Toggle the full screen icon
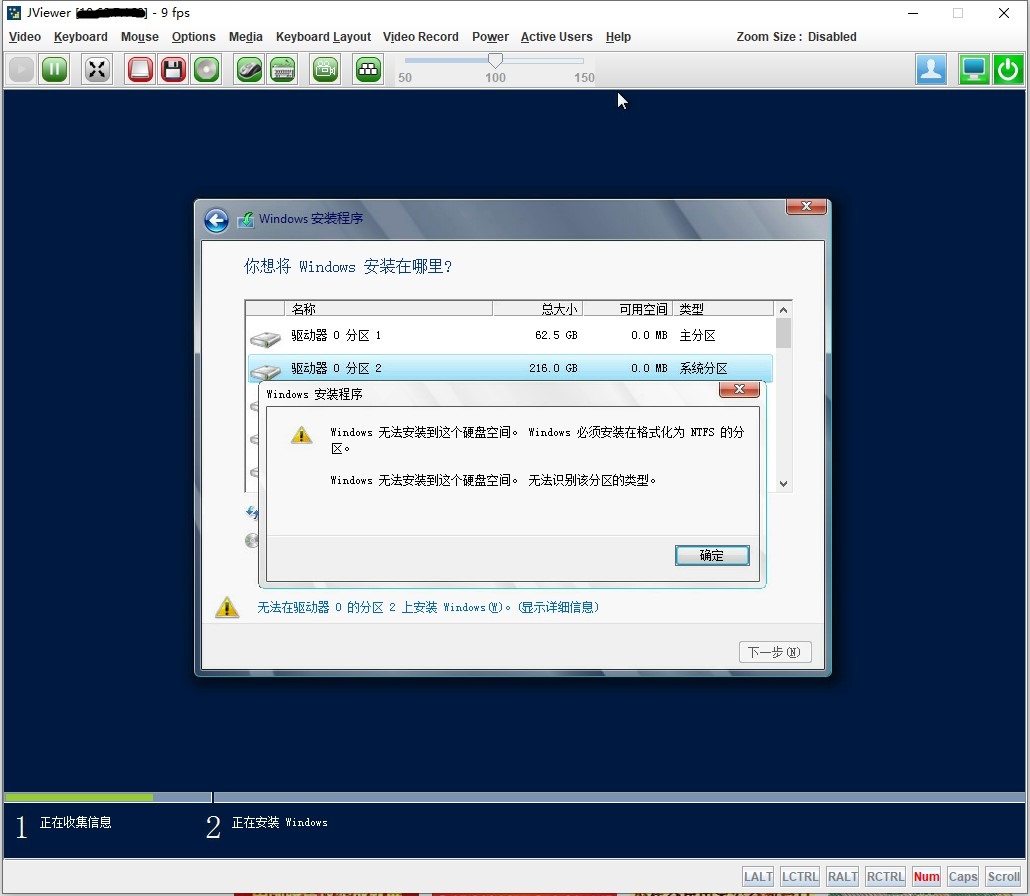 [x=97, y=69]
